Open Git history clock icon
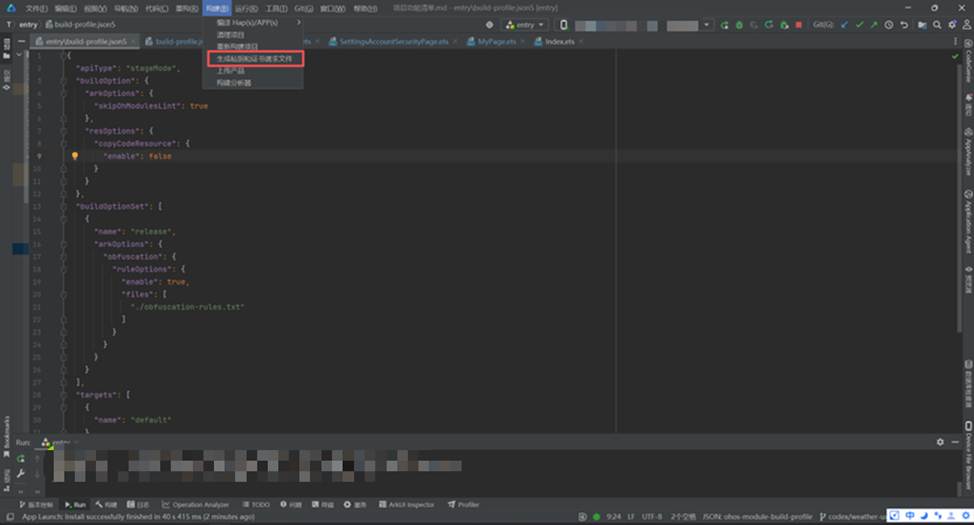 pyautogui.click(x=888, y=25)
